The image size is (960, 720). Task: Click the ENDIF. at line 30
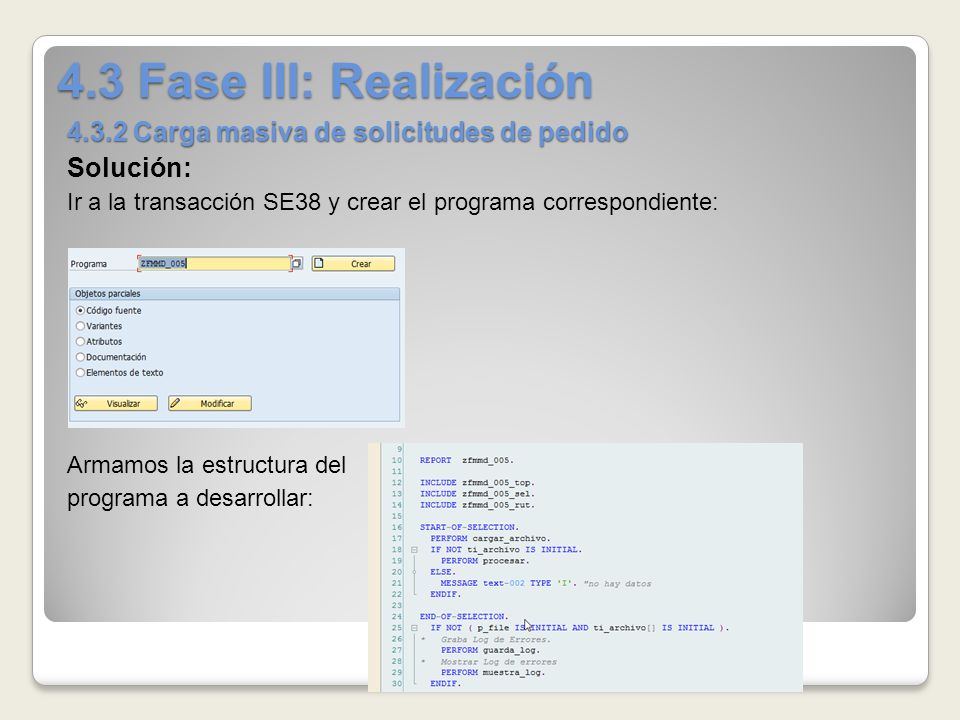click(x=445, y=684)
